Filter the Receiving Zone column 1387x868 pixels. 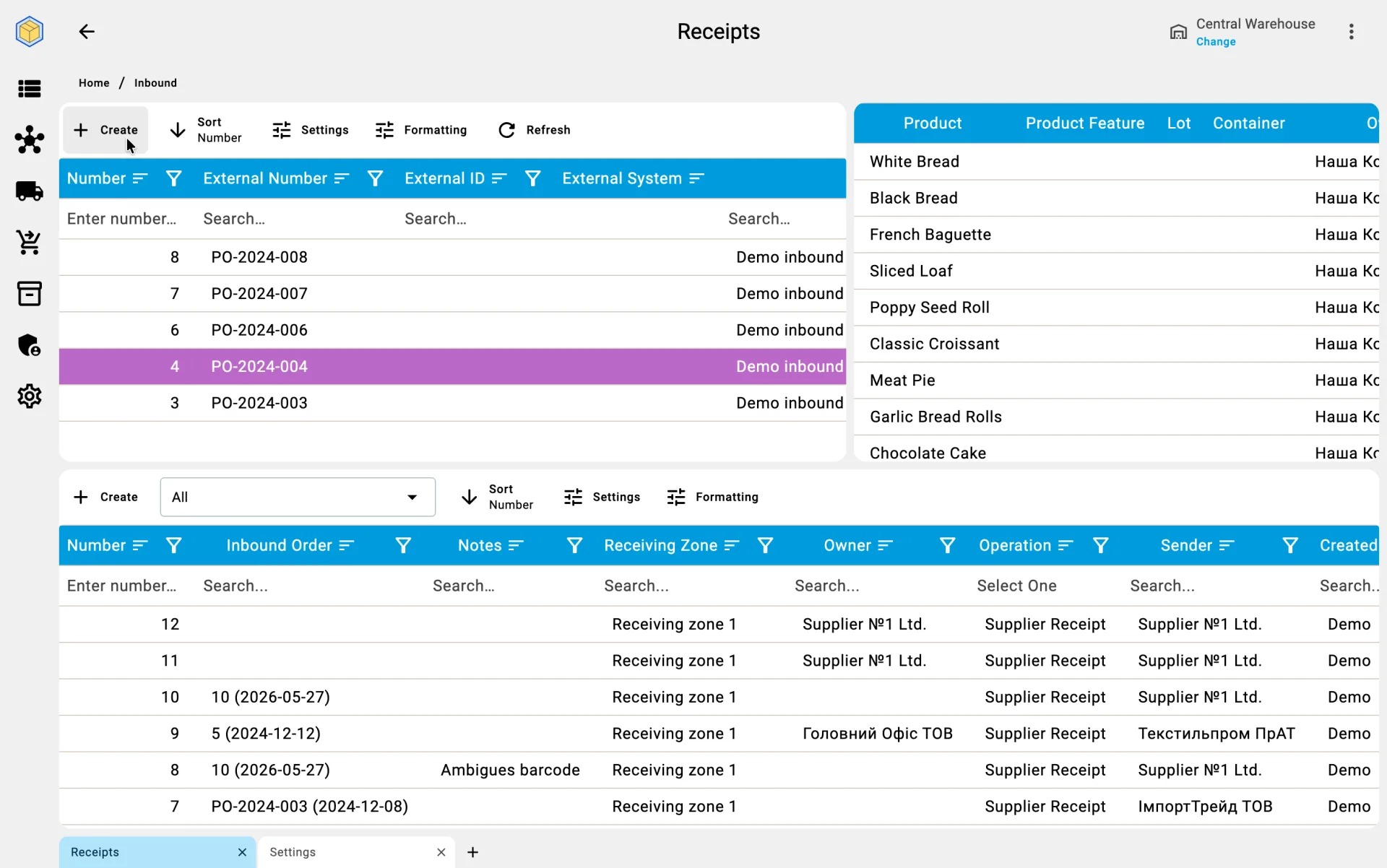click(765, 545)
